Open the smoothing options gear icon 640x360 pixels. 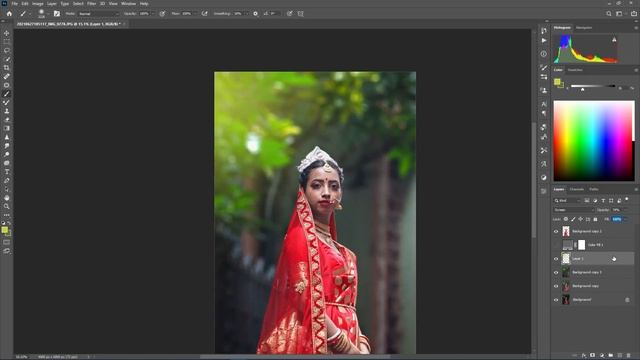point(256,13)
